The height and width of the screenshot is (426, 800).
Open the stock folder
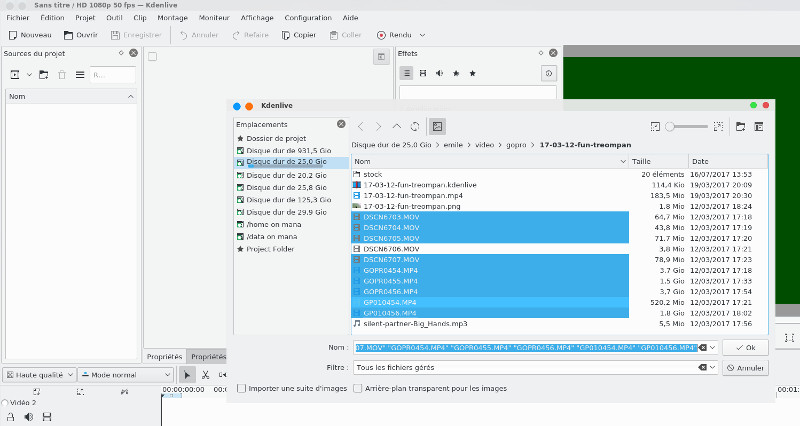(x=372, y=174)
